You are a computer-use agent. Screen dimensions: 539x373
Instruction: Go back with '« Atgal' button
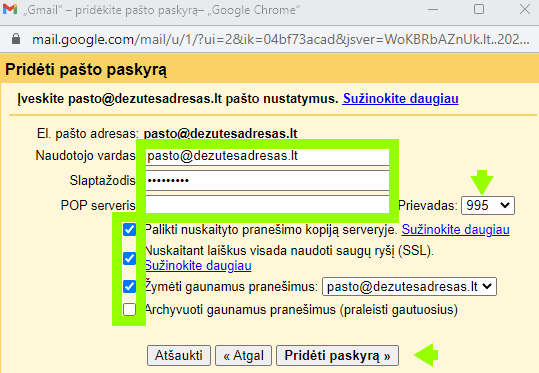[243, 355]
